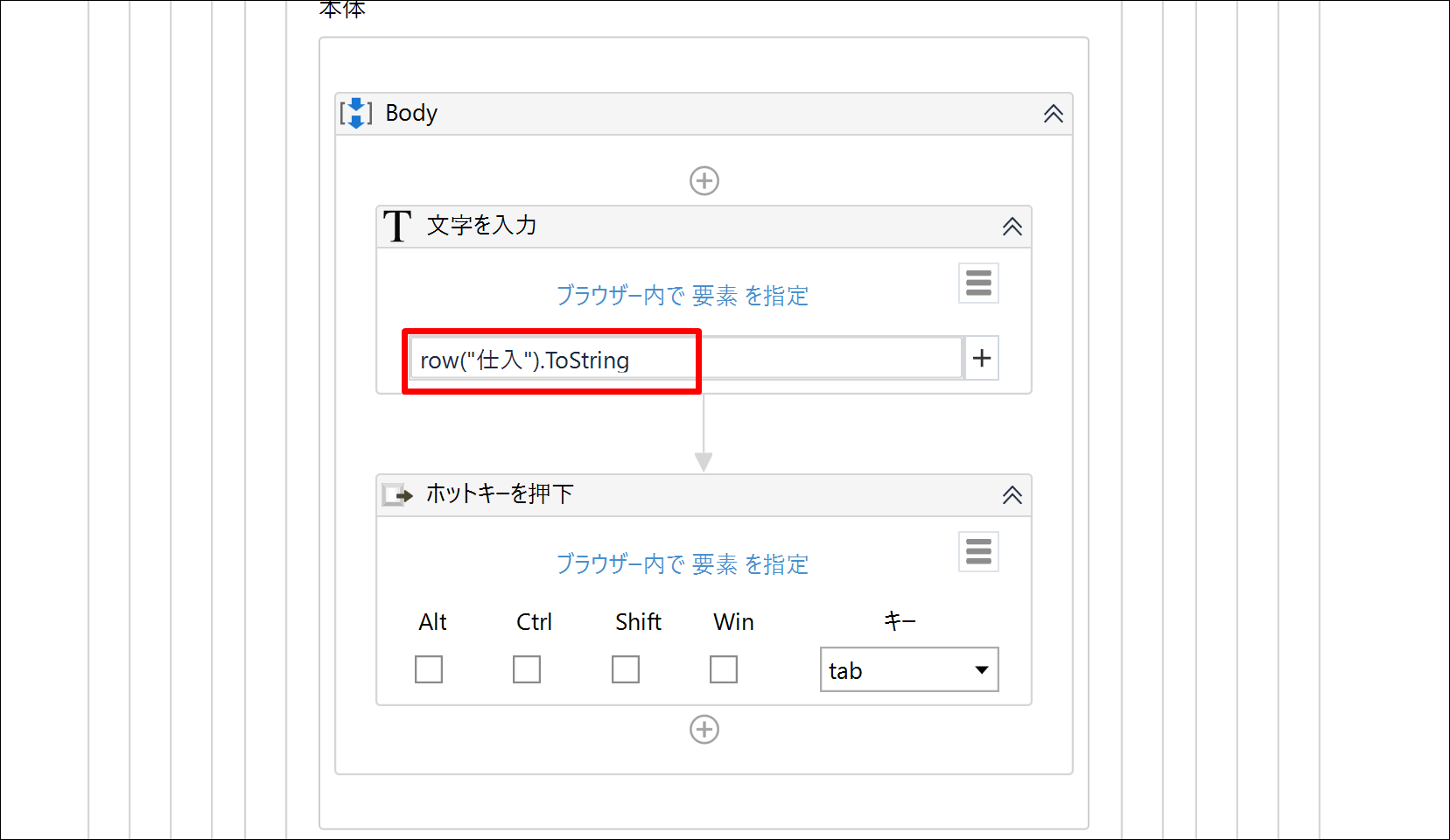Enable the Ctrl modifier checkbox

tap(527, 669)
